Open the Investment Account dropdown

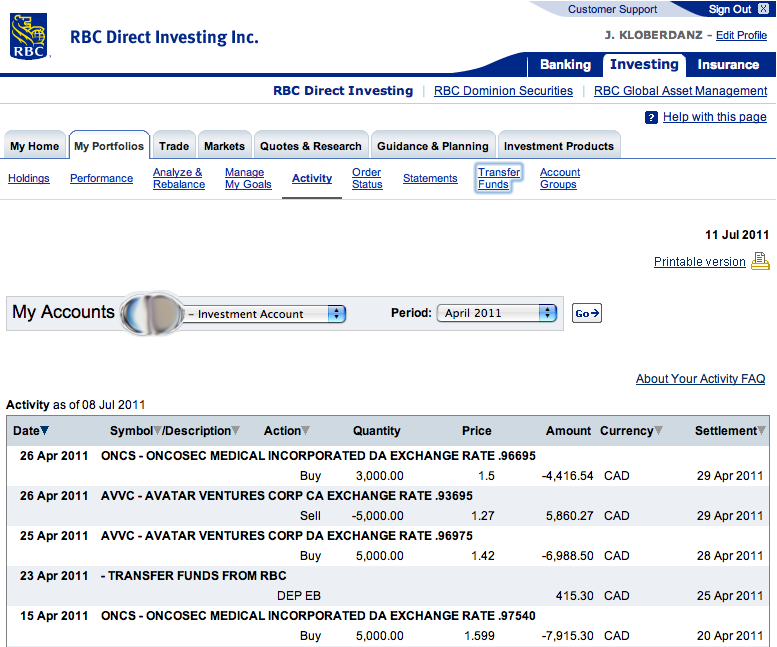tap(264, 314)
